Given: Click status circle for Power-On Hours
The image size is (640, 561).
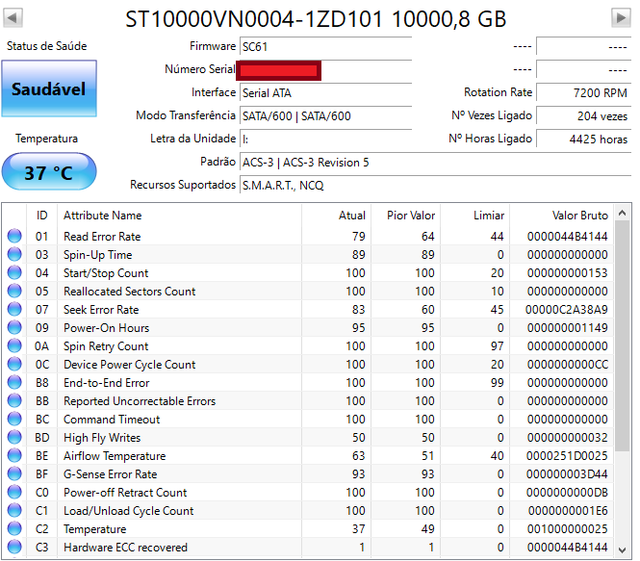Looking at the screenshot, I should coord(14,327).
